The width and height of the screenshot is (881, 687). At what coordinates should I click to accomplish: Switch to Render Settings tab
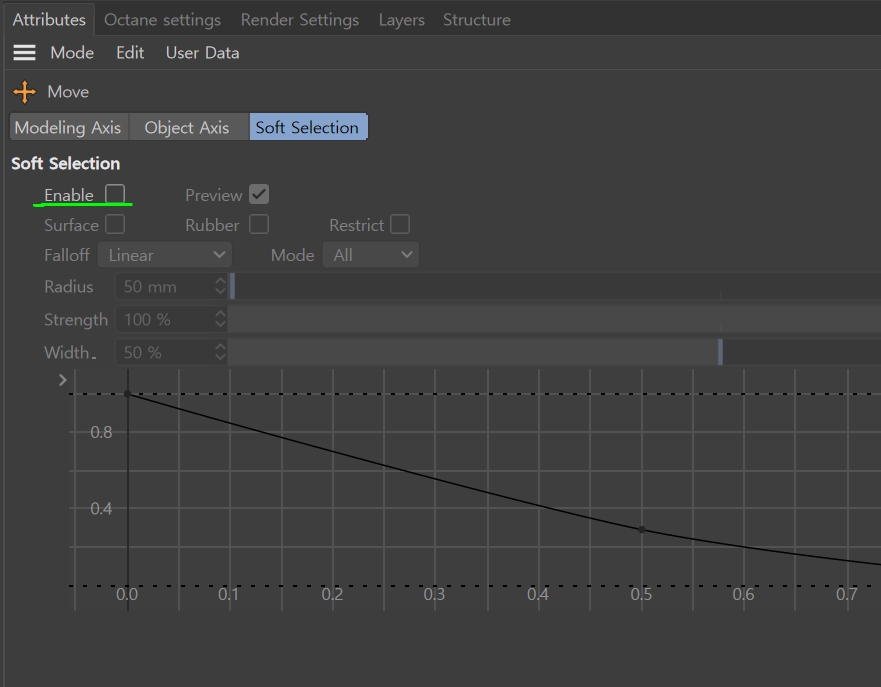(x=299, y=20)
